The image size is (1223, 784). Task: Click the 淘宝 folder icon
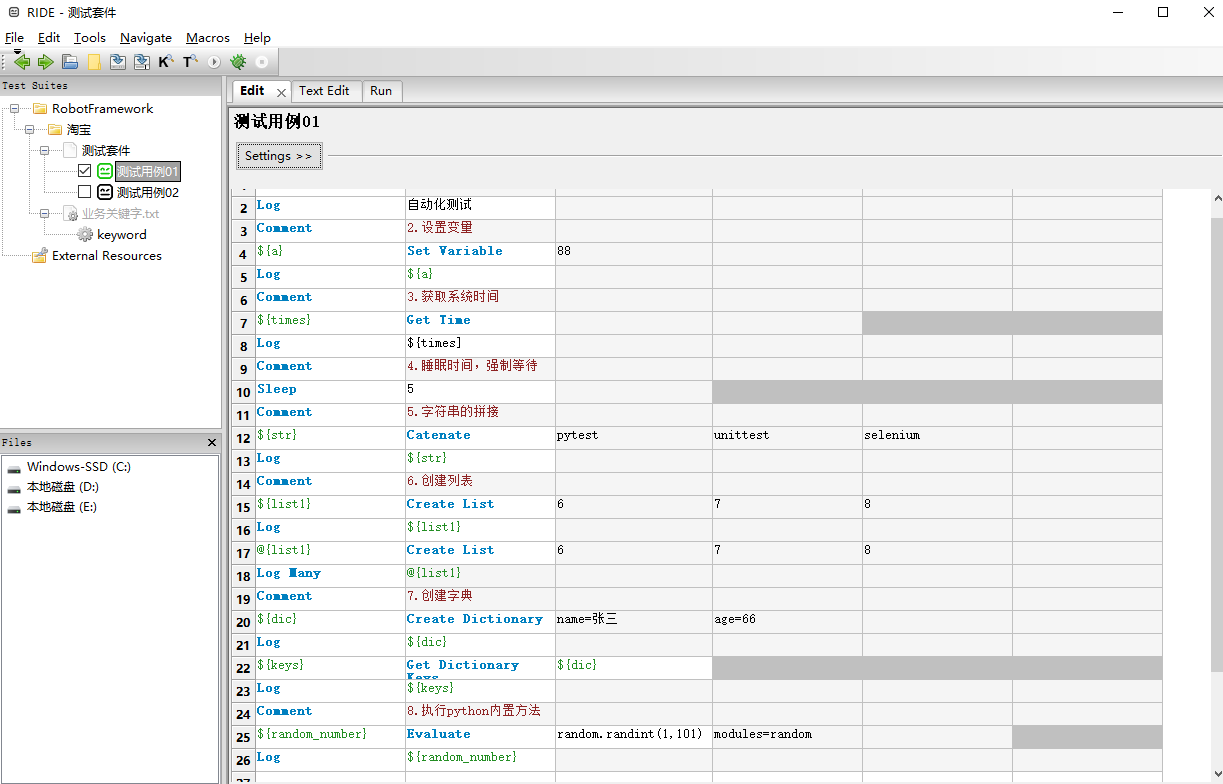tap(55, 129)
